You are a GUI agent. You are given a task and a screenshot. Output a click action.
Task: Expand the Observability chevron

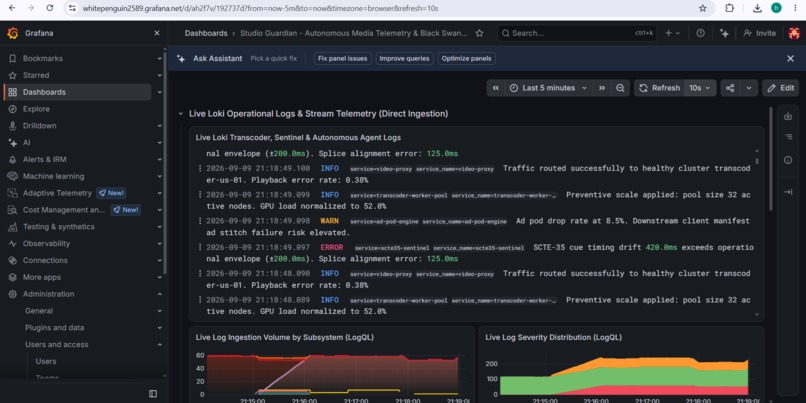tap(159, 244)
